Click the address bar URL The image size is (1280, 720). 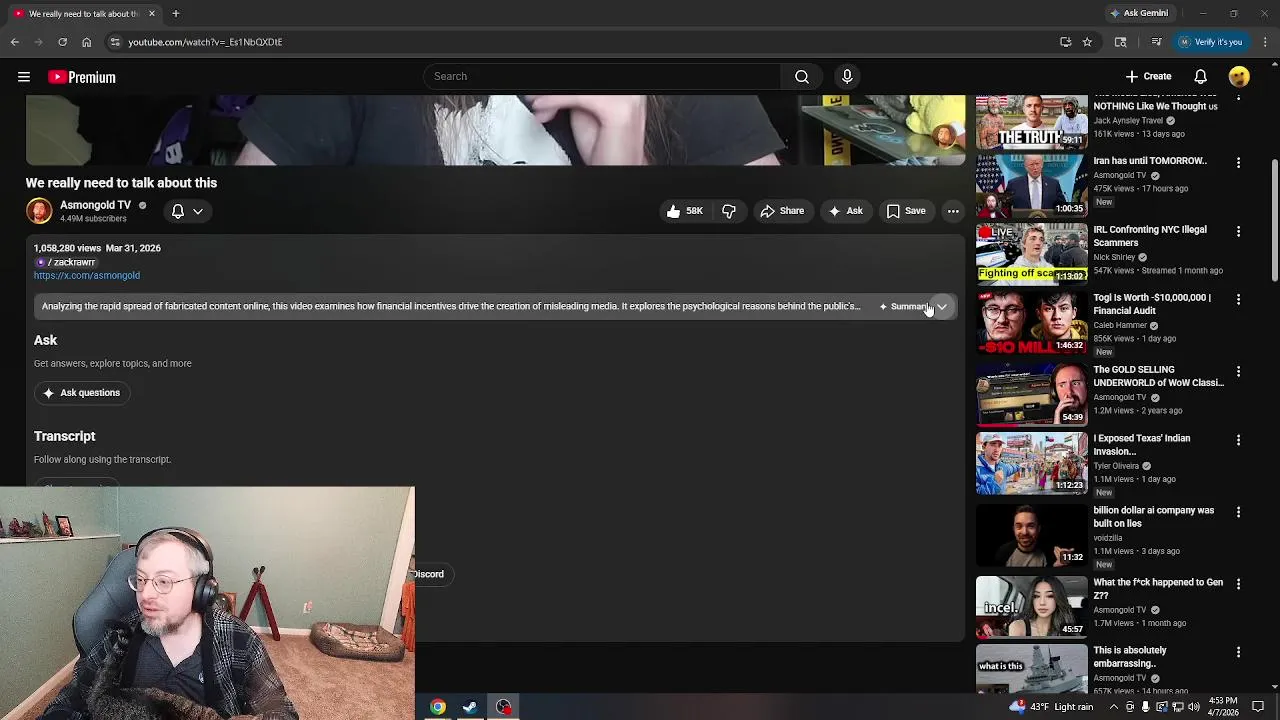click(205, 42)
